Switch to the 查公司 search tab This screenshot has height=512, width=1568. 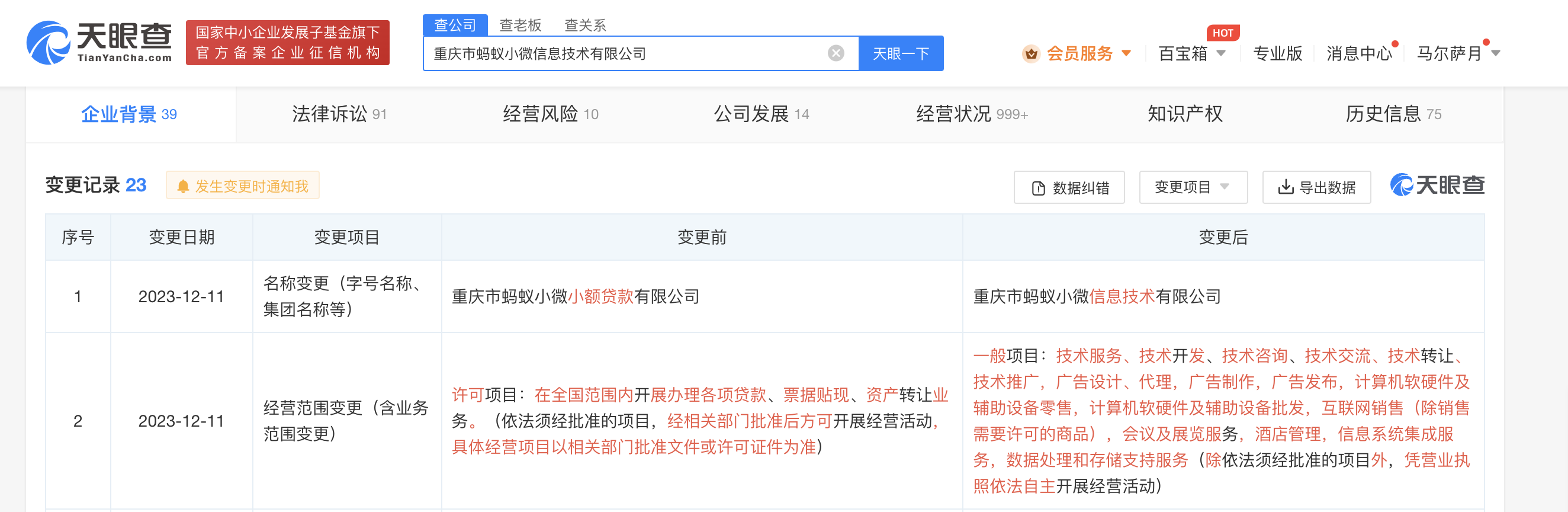point(455,25)
